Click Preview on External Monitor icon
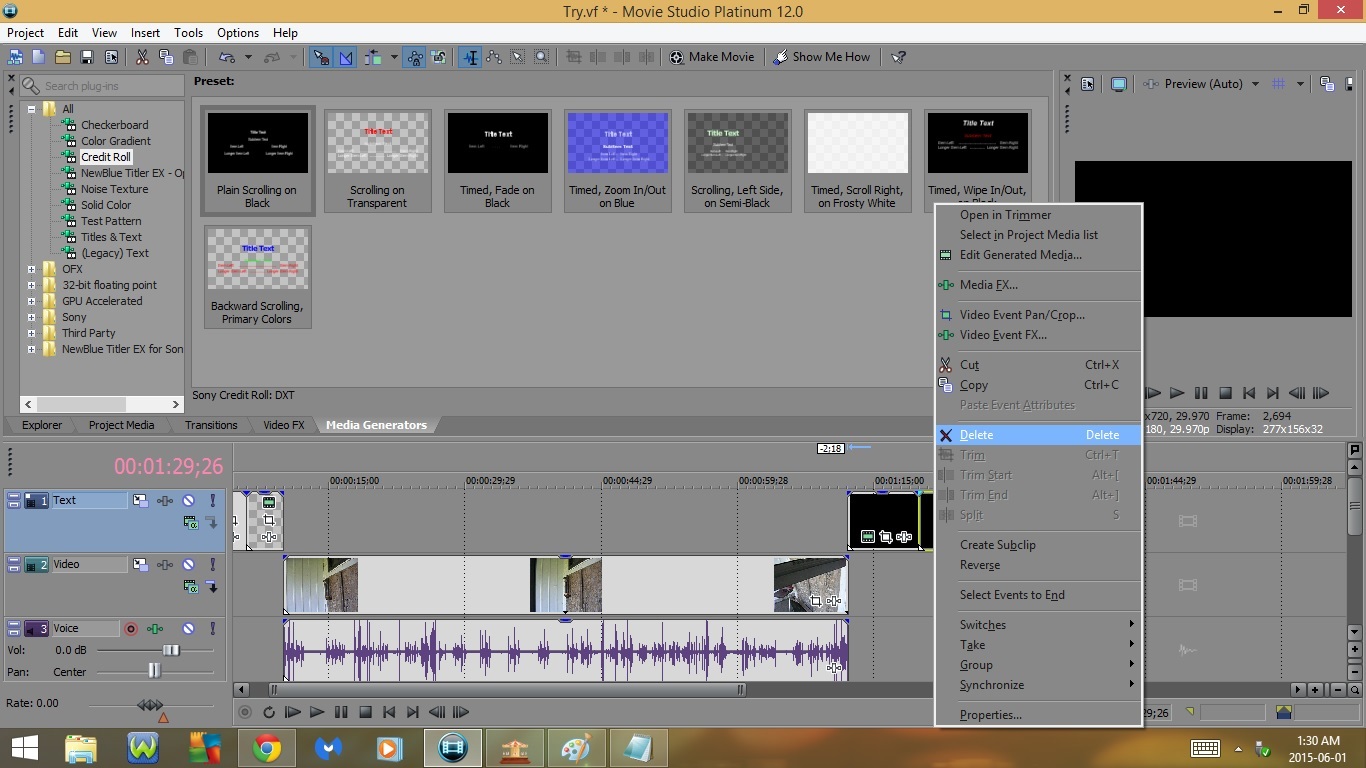 tap(1119, 84)
